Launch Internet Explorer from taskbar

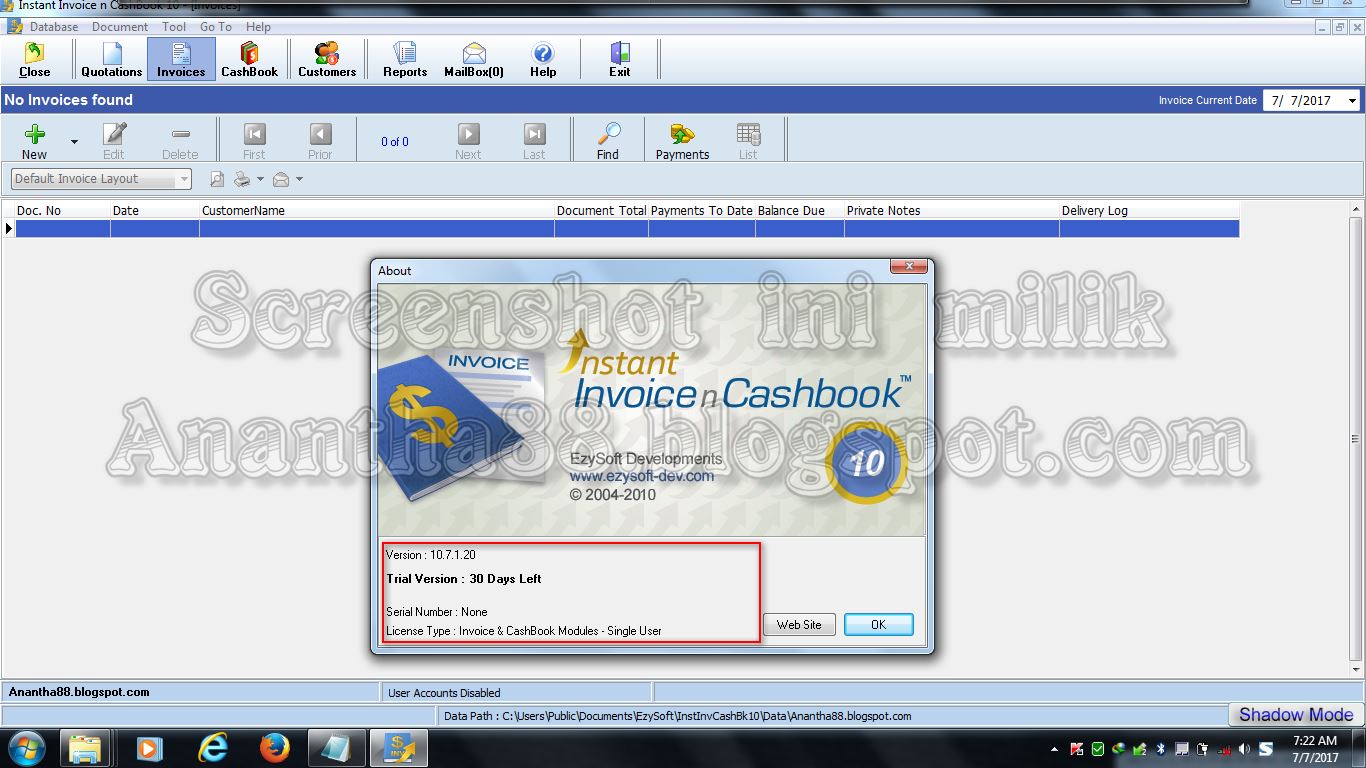click(x=213, y=748)
